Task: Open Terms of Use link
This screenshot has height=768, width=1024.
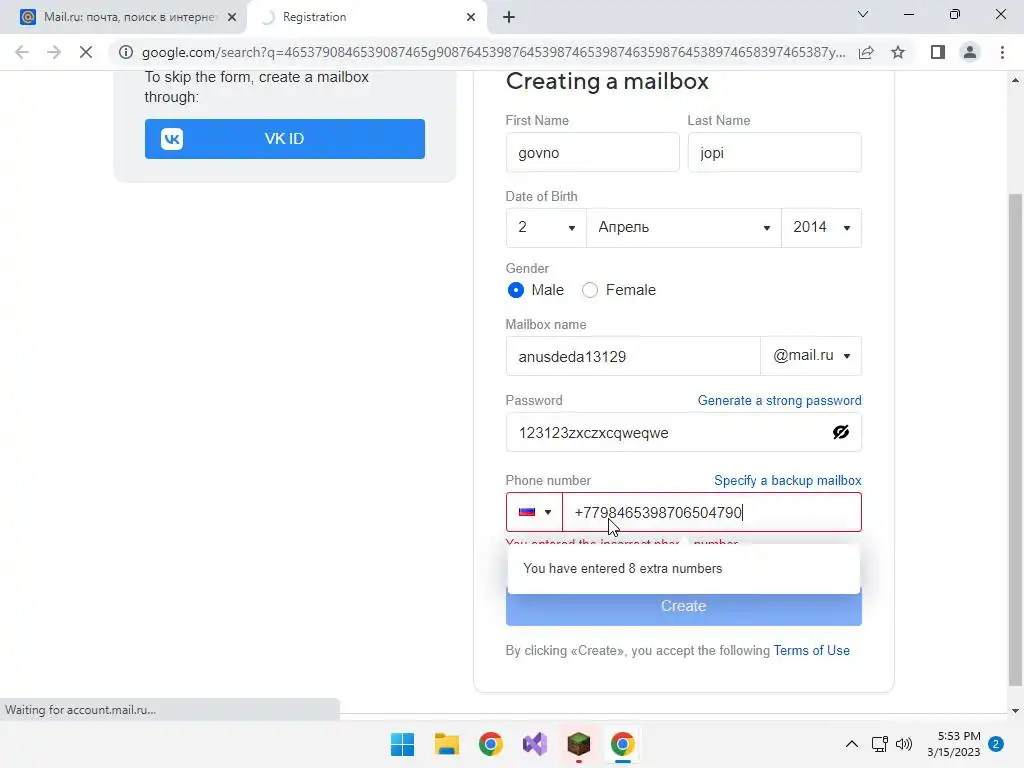Action: [x=812, y=650]
